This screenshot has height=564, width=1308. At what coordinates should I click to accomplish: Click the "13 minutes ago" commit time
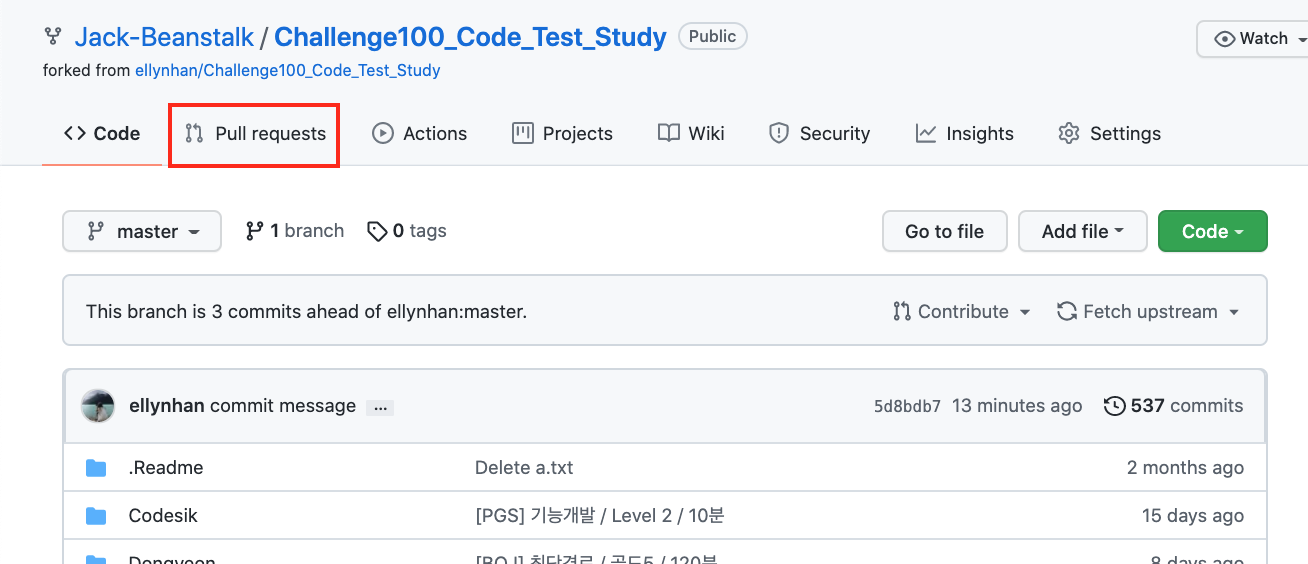1017,406
